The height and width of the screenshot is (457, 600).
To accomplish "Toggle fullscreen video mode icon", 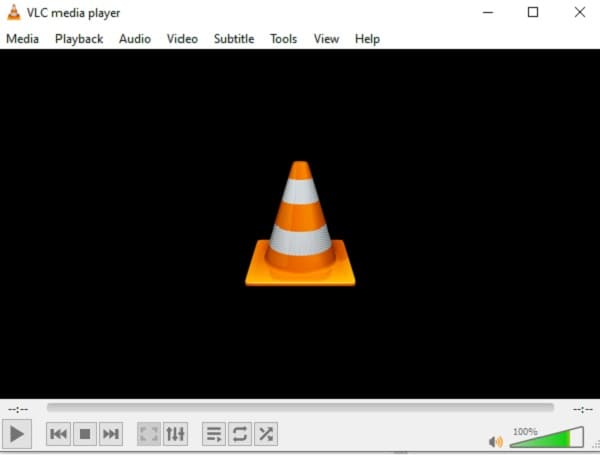I will tap(149, 434).
